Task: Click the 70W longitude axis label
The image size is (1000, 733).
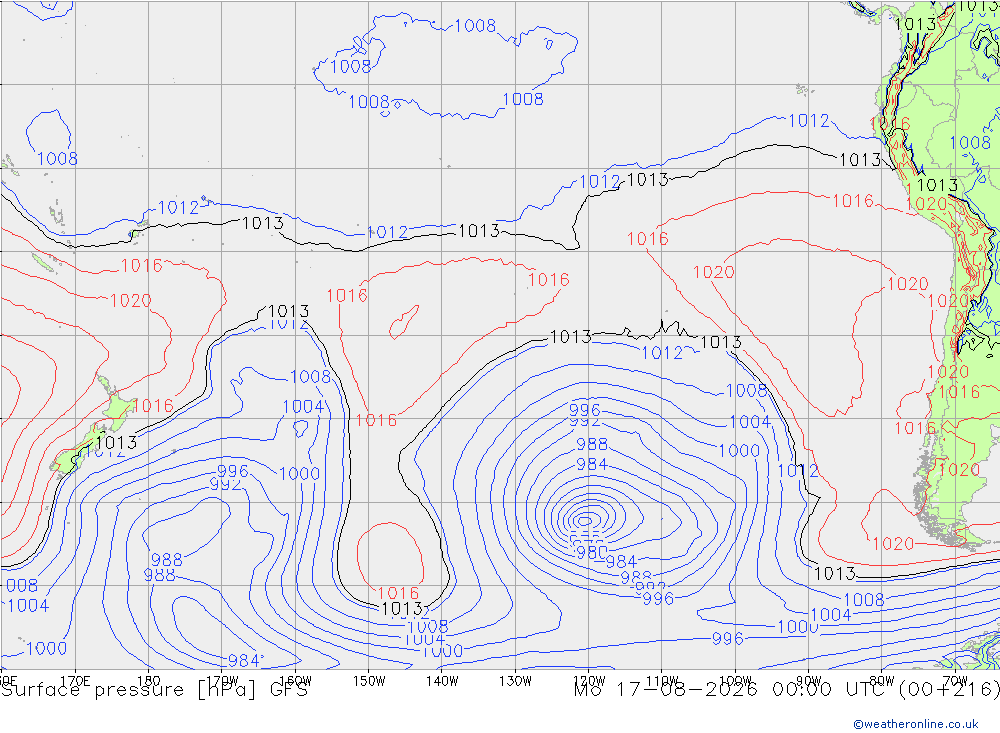Action: point(955,681)
